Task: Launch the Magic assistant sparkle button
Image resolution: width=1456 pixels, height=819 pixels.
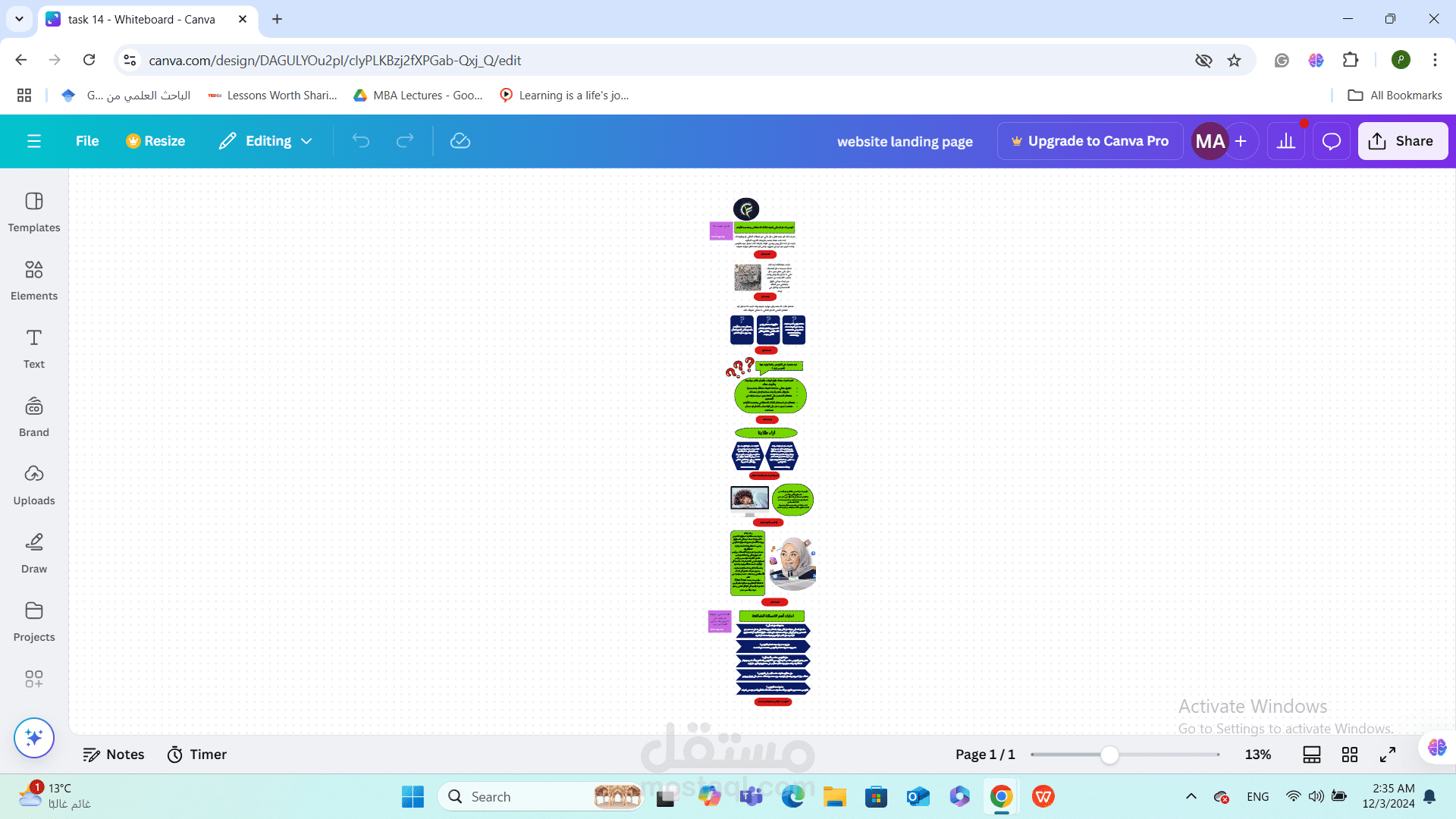Action: [34, 738]
